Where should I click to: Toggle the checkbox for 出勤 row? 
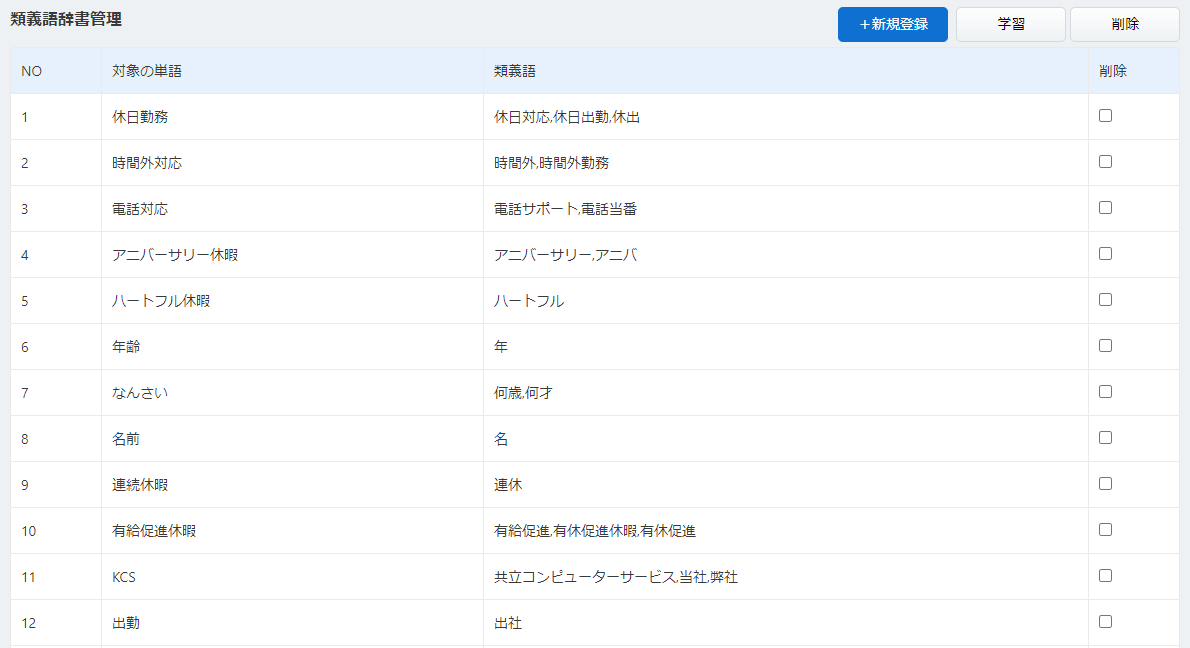click(1105, 622)
